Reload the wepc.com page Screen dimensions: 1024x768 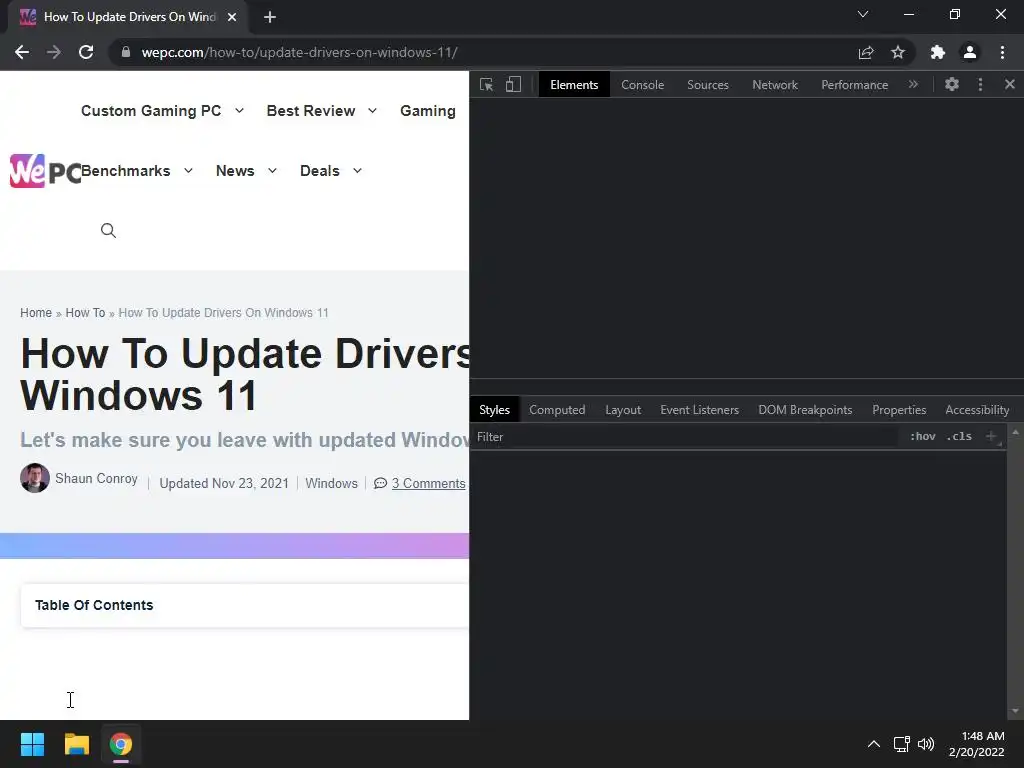[x=86, y=52]
